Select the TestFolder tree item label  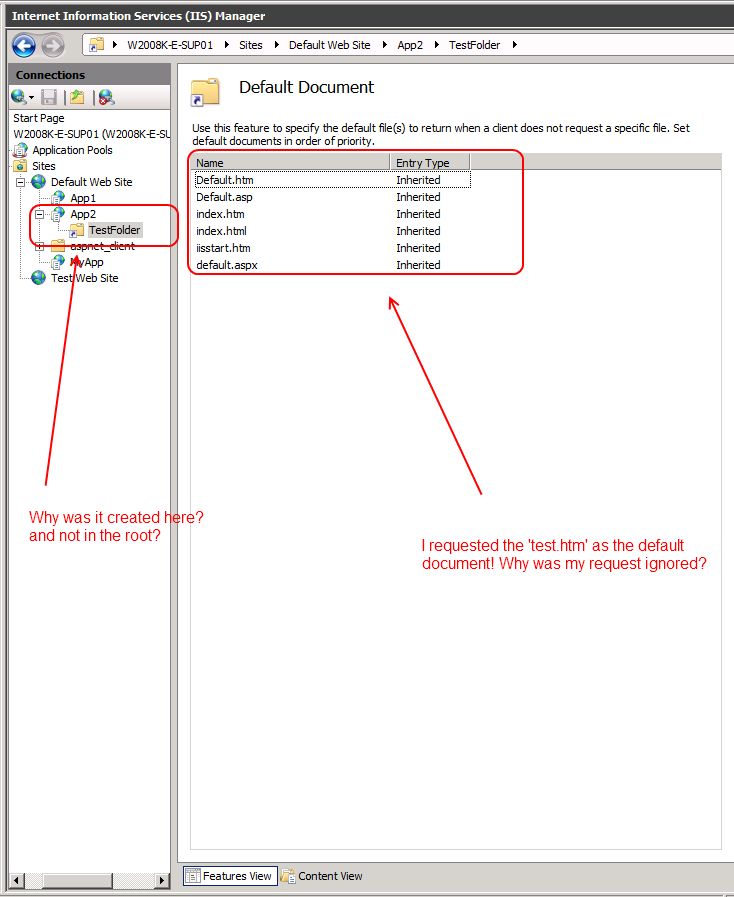pyautogui.click(x=114, y=230)
